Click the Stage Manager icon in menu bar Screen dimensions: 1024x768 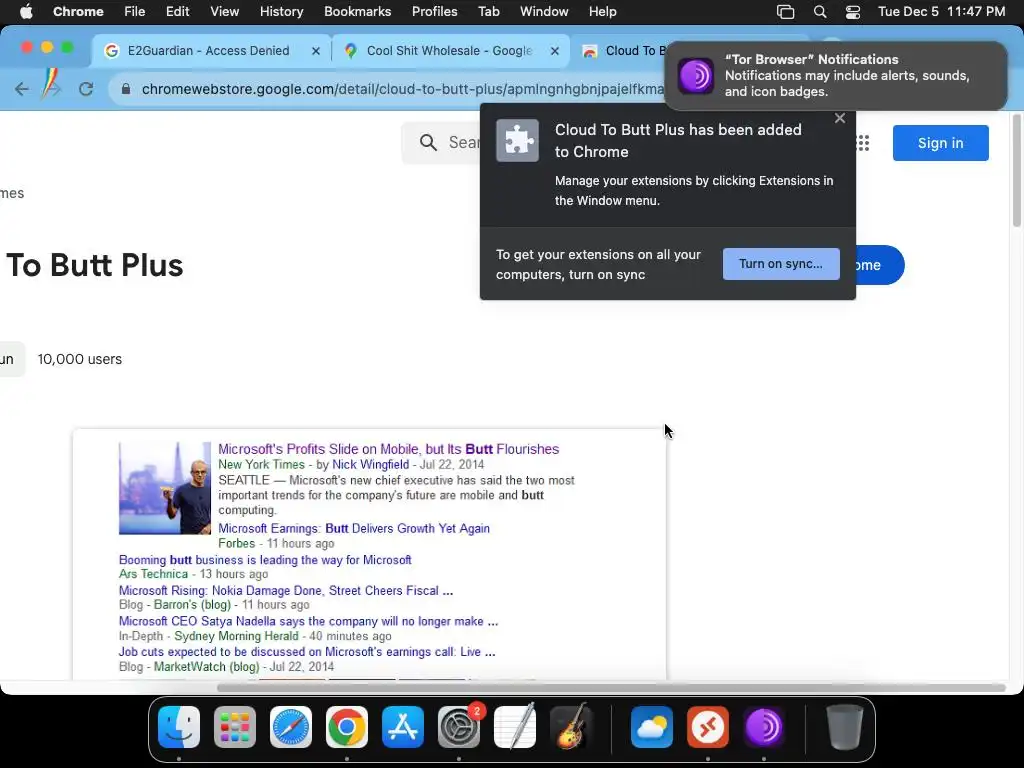[786, 12]
